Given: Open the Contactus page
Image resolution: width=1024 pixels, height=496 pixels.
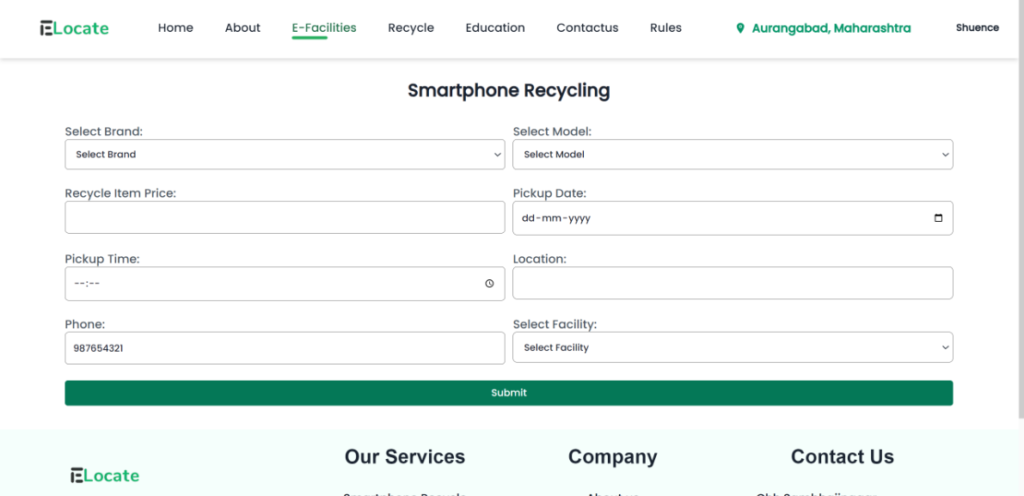Looking at the screenshot, I should (x=587, y=28).
